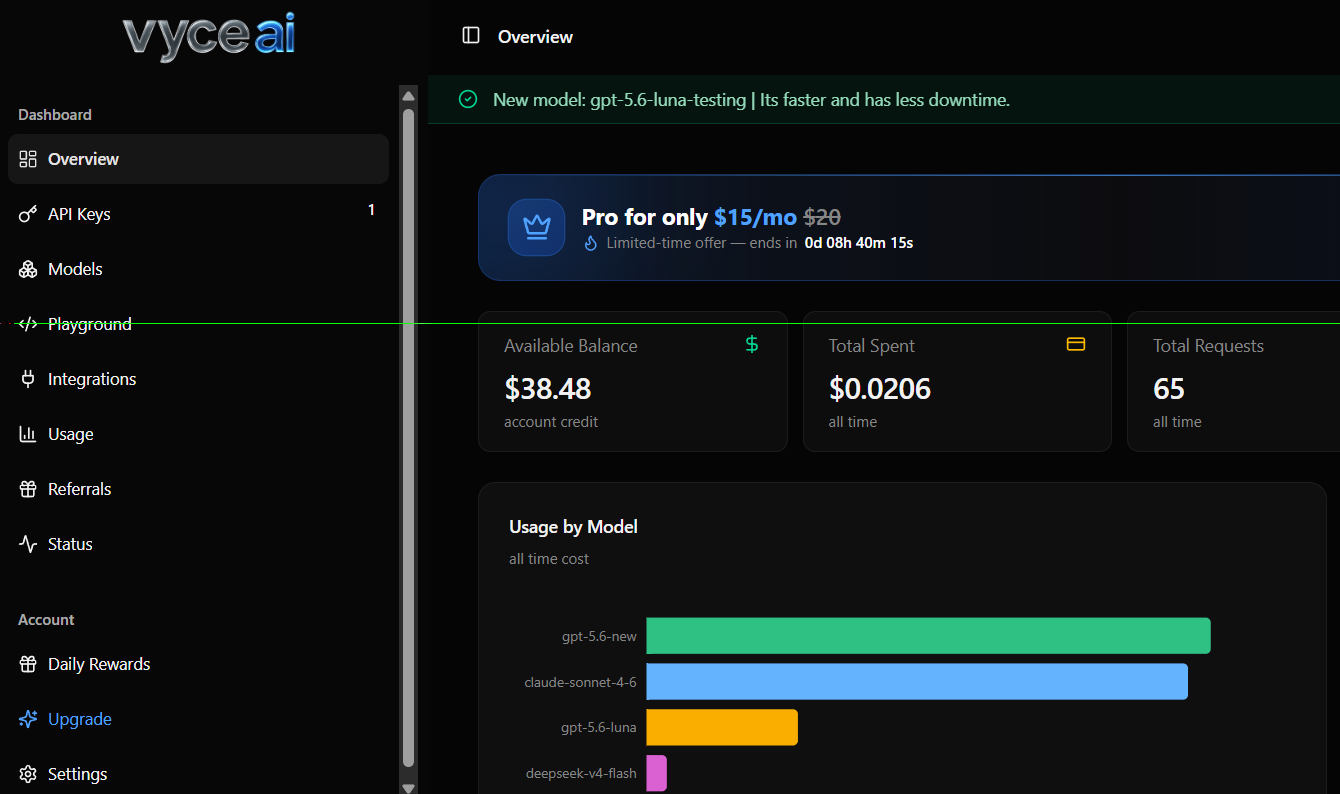Click the Daily Rewards gift icon
Image resolution: width=1340 pixels, height=794 pixels.
point(28,664)
